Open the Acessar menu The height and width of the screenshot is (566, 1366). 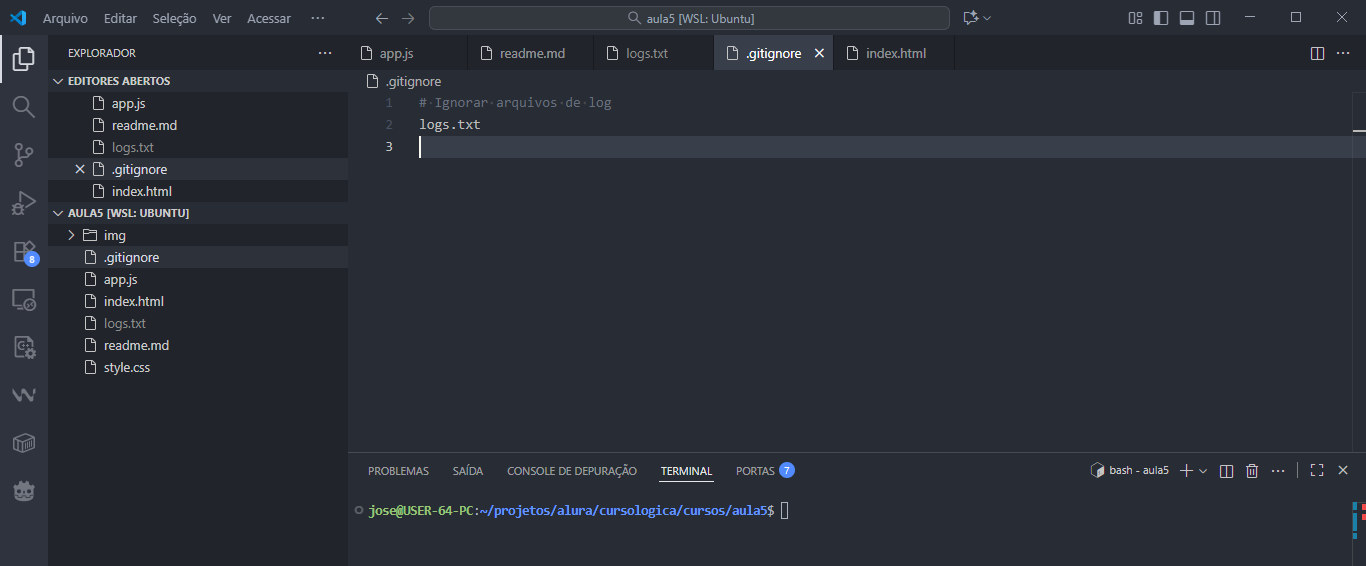tap(269, 18)
